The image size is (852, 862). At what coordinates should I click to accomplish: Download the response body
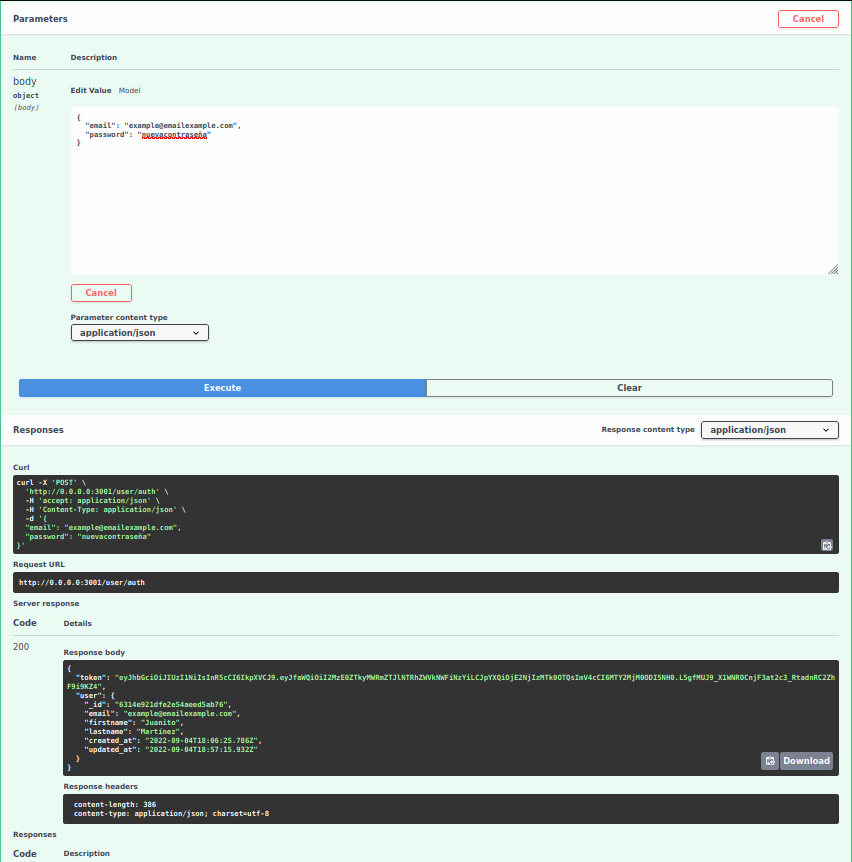click(806, 761)
